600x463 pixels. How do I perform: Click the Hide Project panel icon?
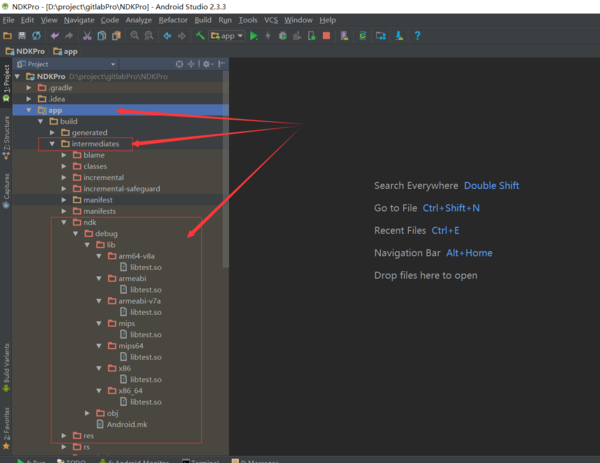click(222, 64)
